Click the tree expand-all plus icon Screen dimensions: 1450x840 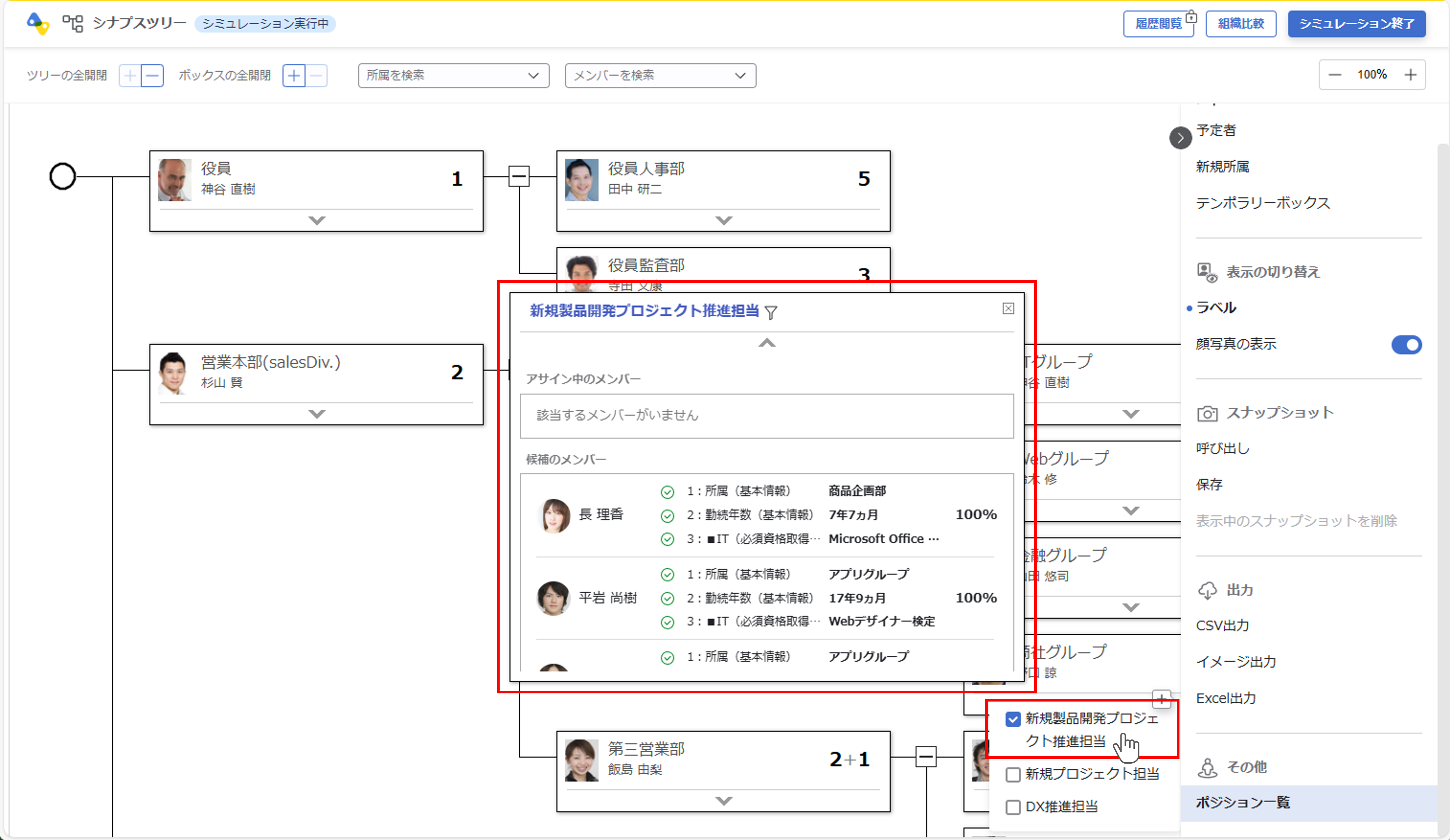(x=130, y=75)
